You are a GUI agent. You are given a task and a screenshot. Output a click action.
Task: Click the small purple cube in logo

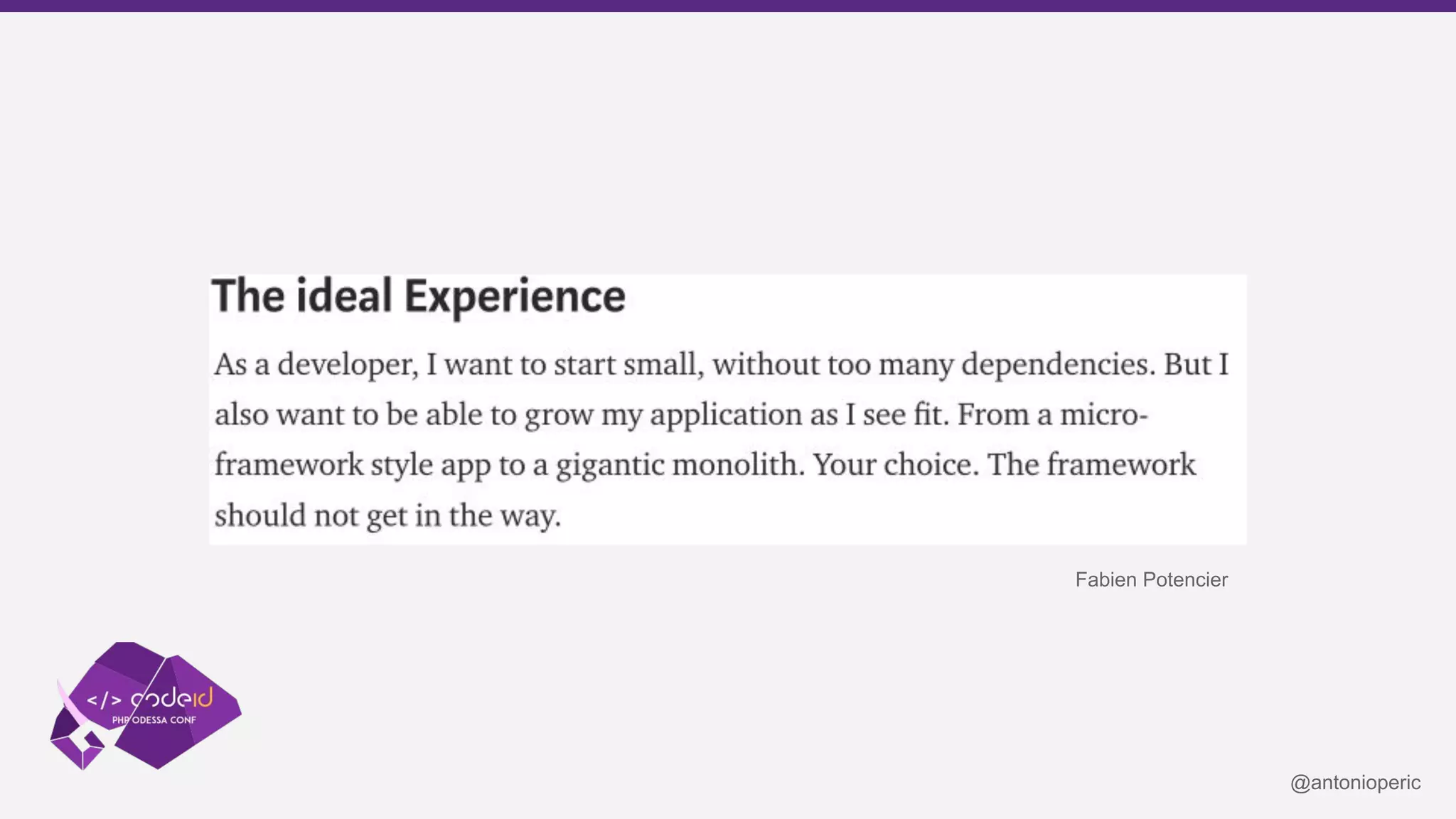point(80,751)
